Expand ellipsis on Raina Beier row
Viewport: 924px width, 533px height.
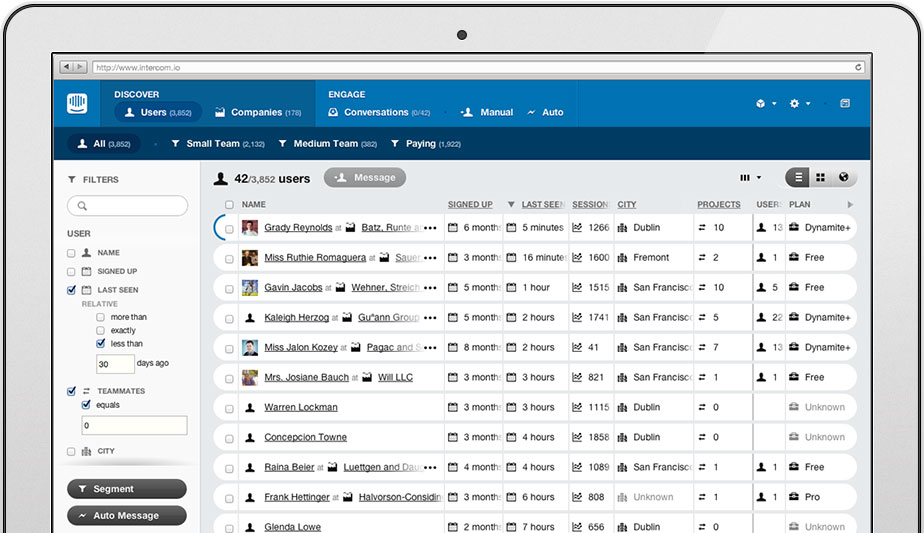tap(431, 468)
